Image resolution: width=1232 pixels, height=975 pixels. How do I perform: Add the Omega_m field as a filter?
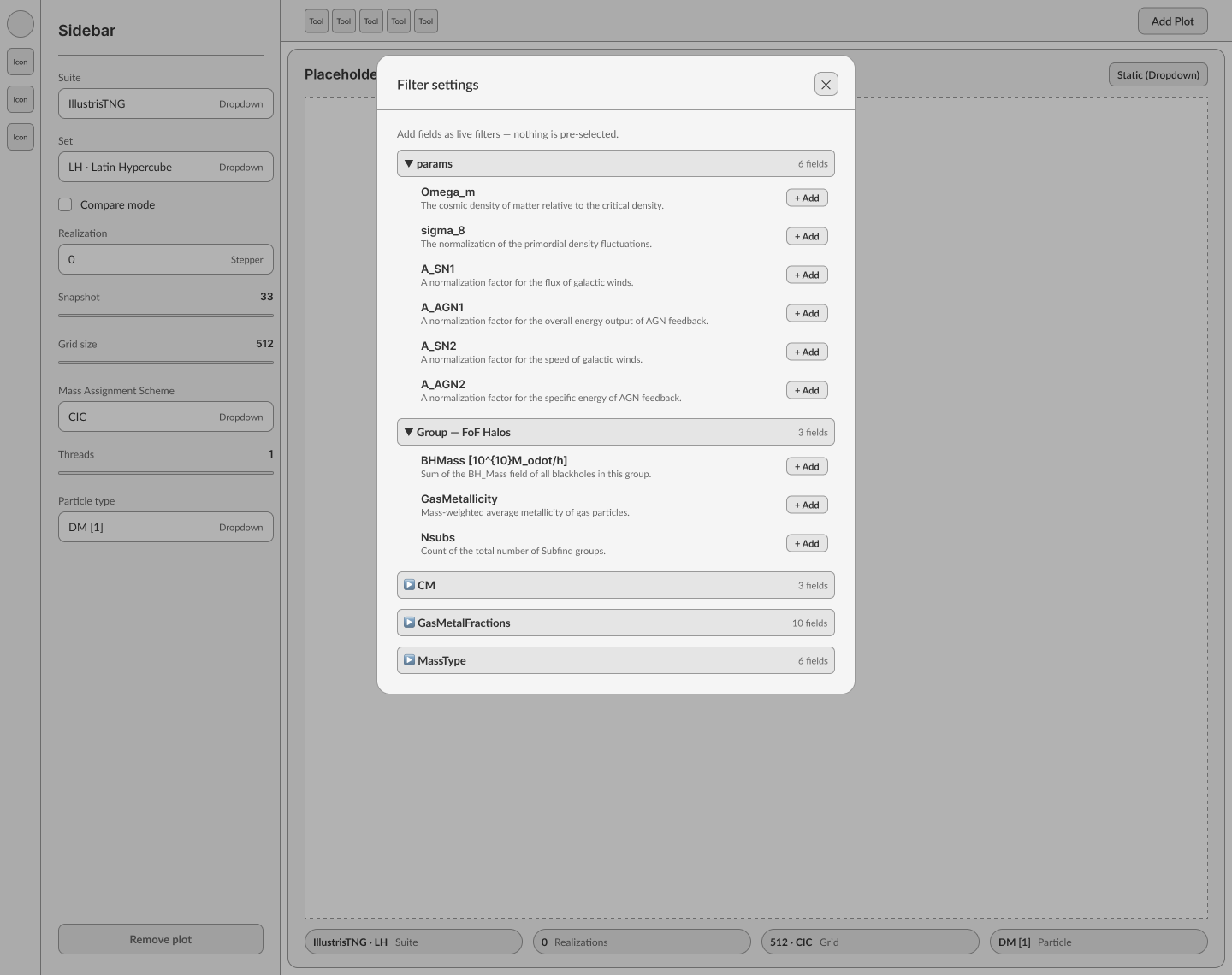click(807, 198)
